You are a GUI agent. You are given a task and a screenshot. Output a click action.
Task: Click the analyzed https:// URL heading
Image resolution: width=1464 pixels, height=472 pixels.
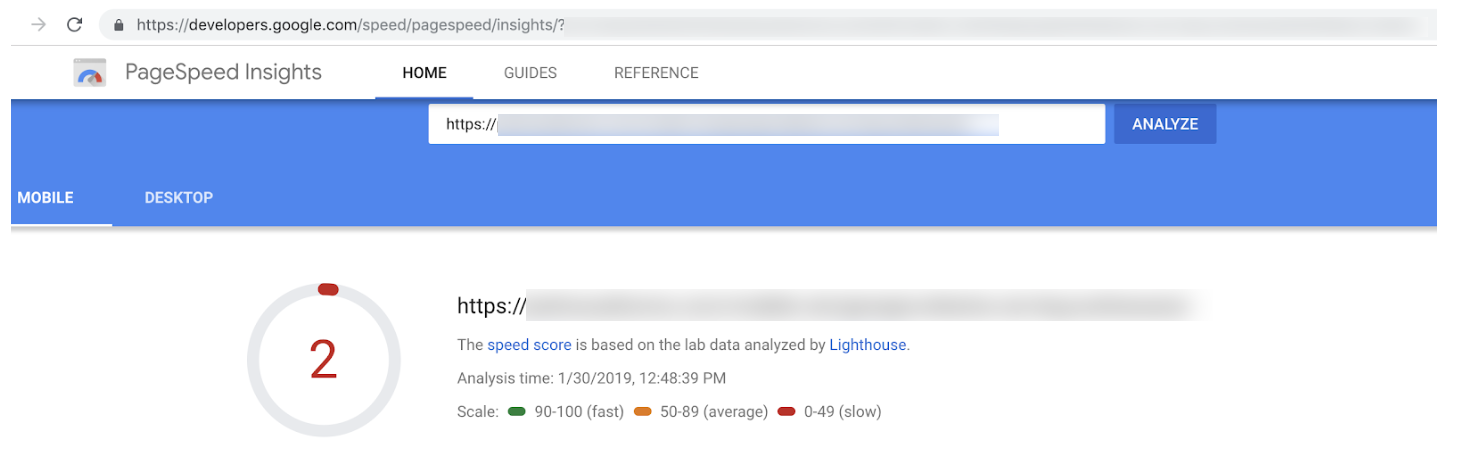pyautogui.click(x=825, y=306)
